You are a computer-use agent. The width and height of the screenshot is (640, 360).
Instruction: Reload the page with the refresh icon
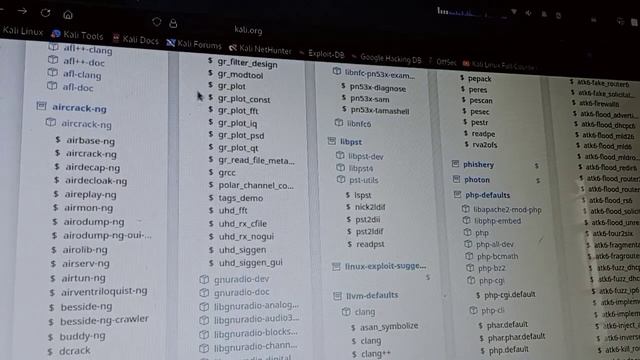pos(45,13)
